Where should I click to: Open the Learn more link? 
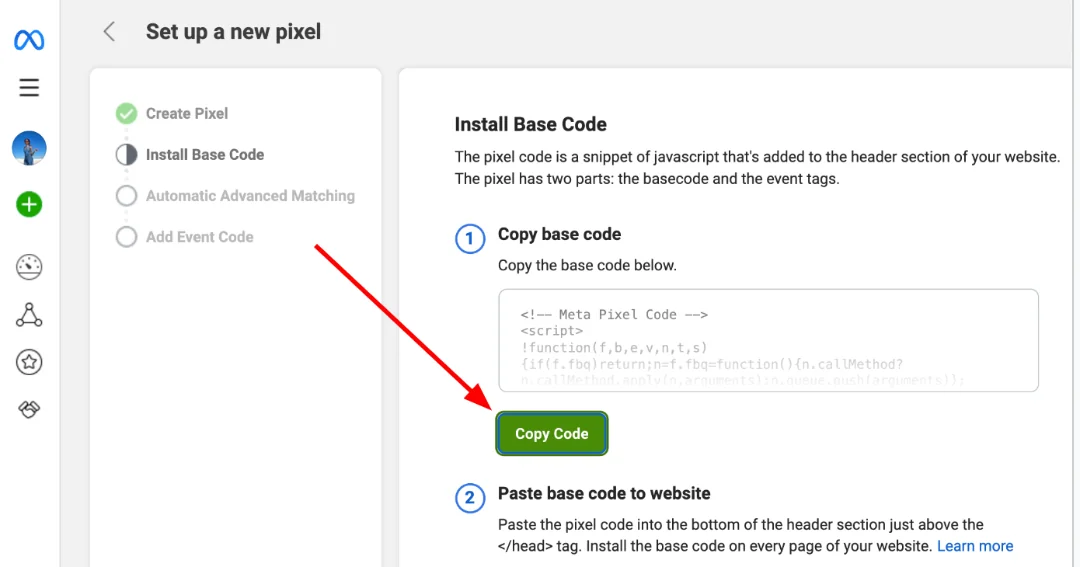(x=975, y=546)
